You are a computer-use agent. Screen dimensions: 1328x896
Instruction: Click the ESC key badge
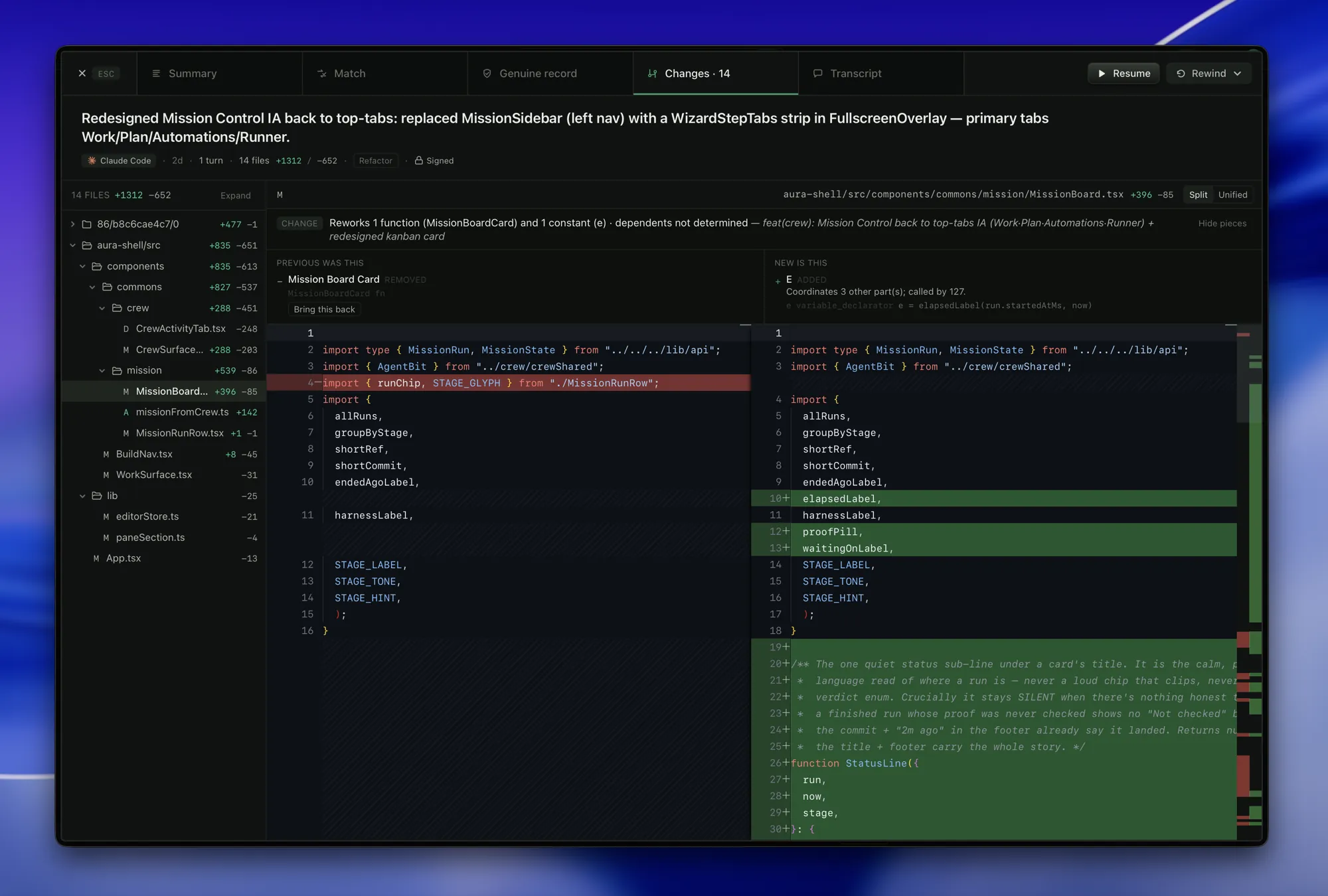(106, 74)
